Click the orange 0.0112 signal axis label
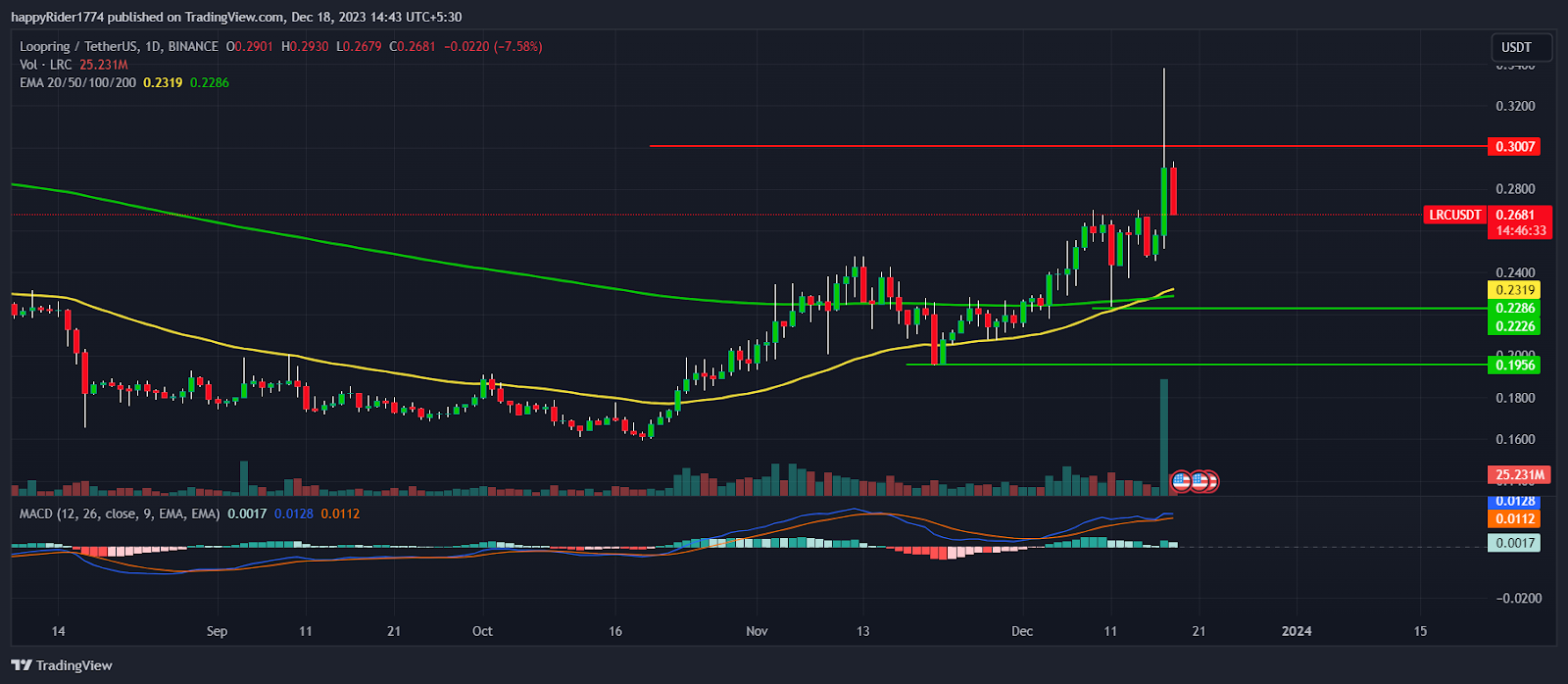Viewport: 1568px width, 684px height. click(1515, 518)
